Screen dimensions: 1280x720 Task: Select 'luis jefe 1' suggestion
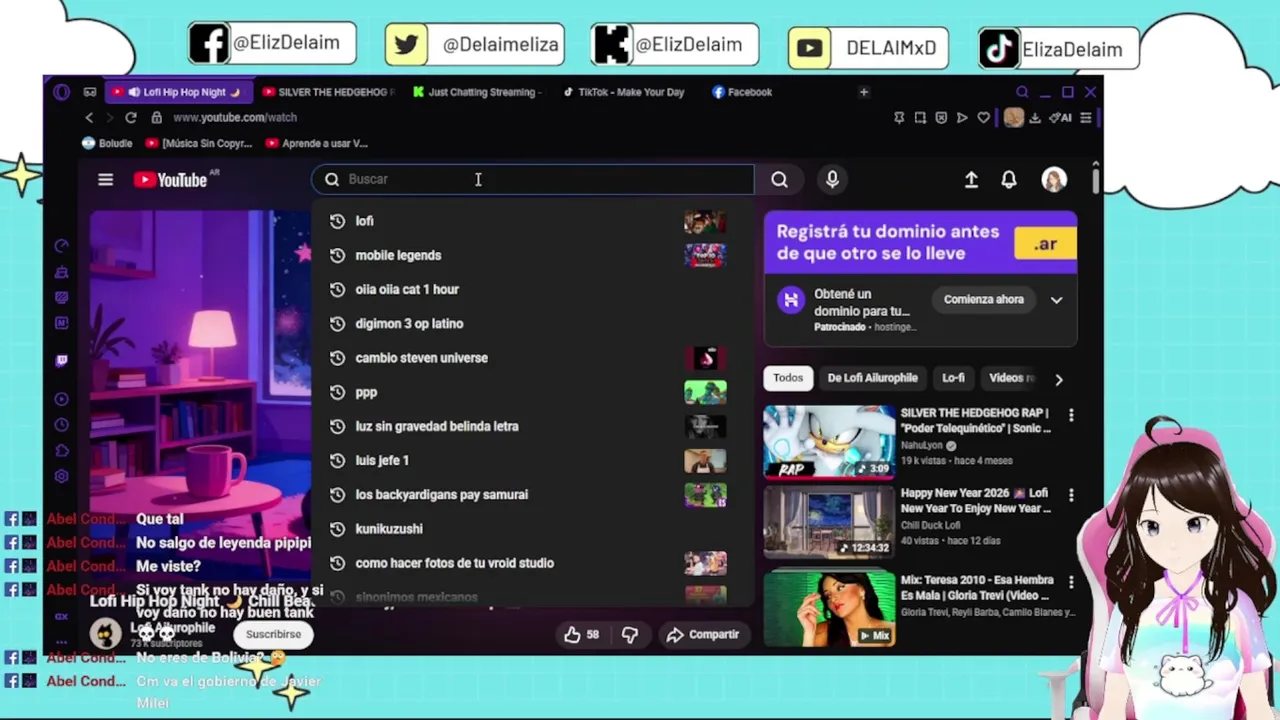coord(532,461)
